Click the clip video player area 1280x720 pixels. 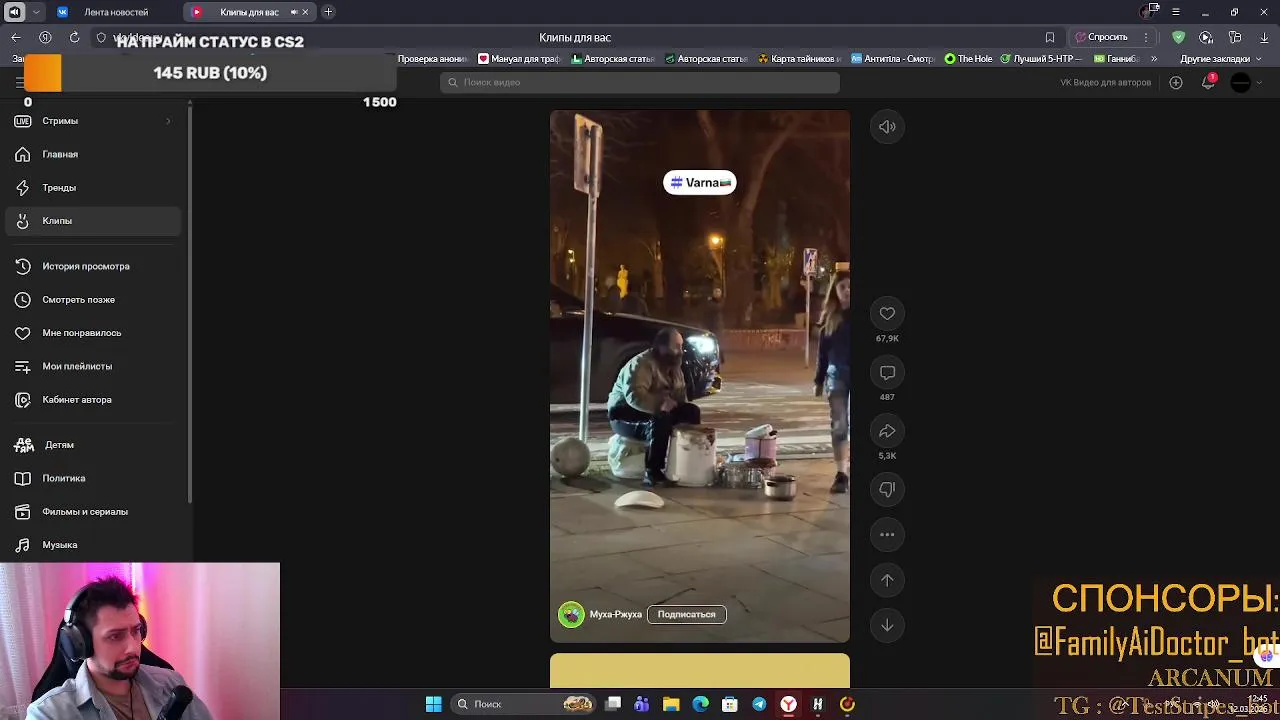coord(700,376)
